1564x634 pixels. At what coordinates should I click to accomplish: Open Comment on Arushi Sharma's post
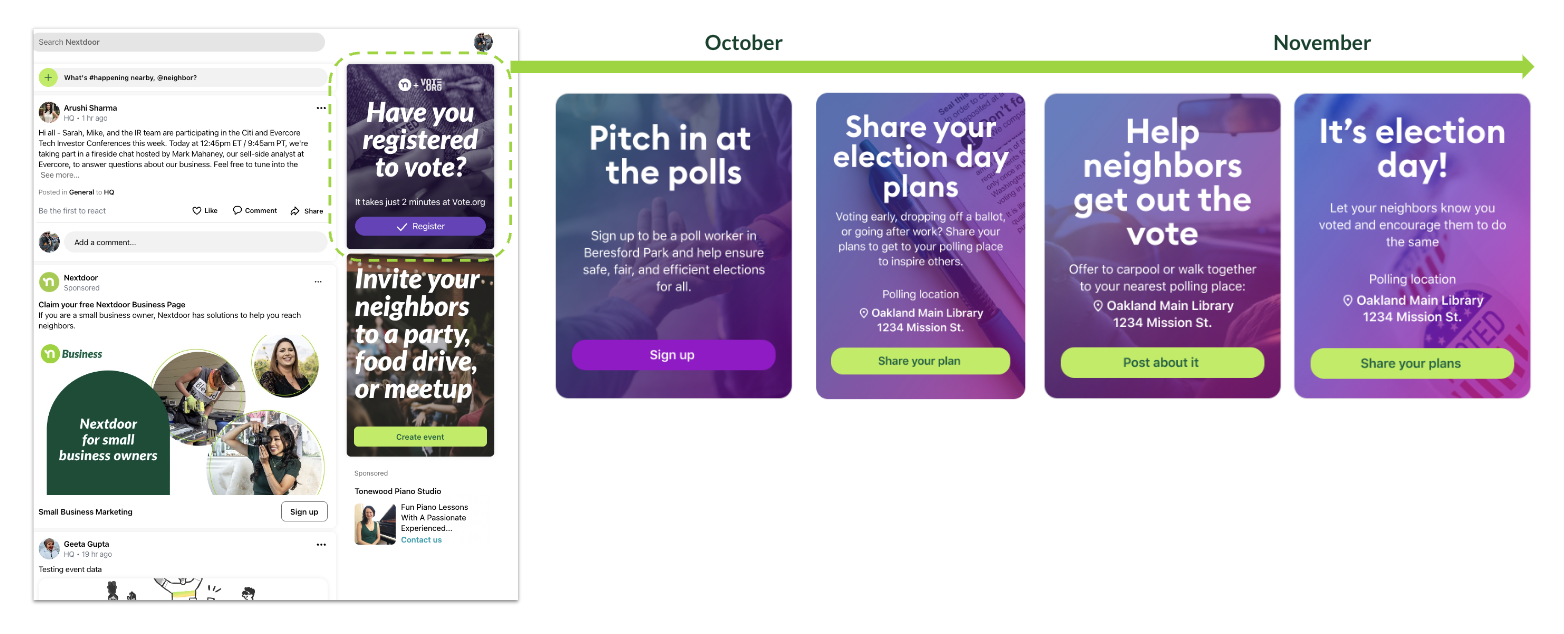coord(255,211)
